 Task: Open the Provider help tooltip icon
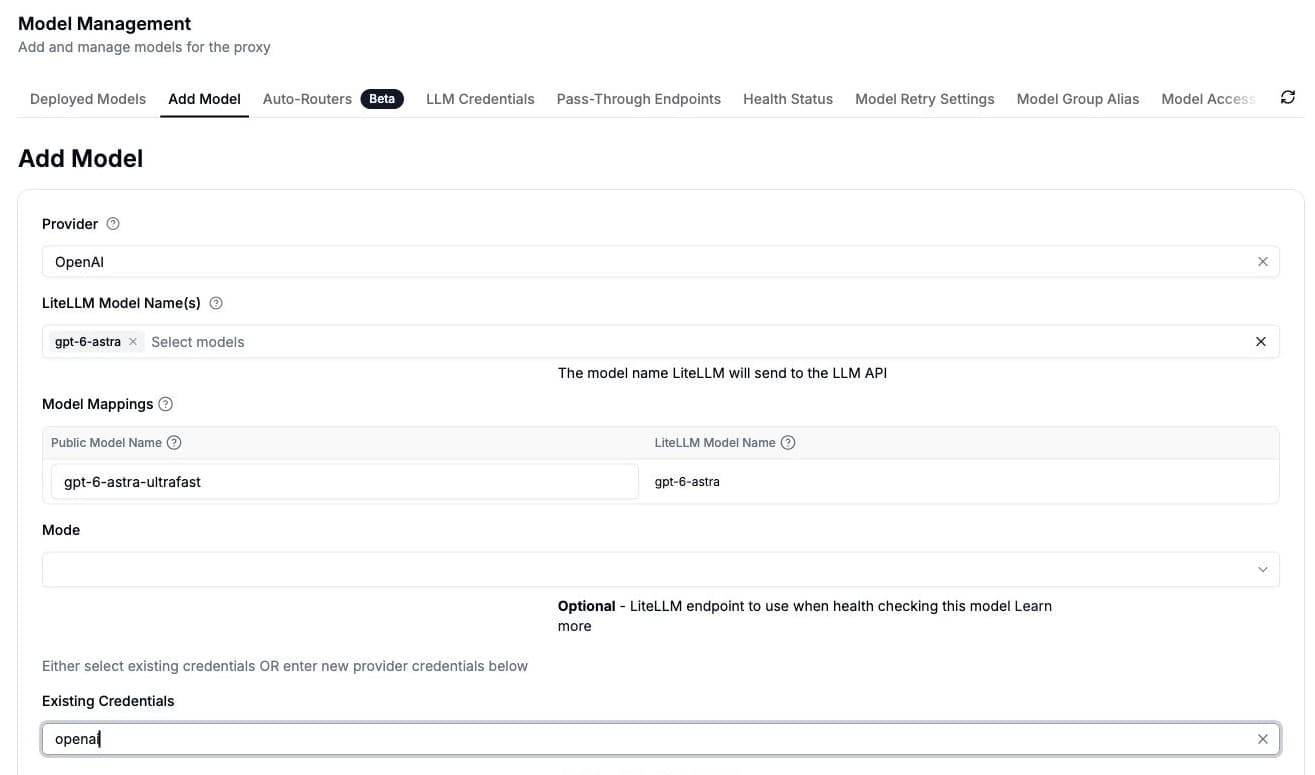click(113, 224)
